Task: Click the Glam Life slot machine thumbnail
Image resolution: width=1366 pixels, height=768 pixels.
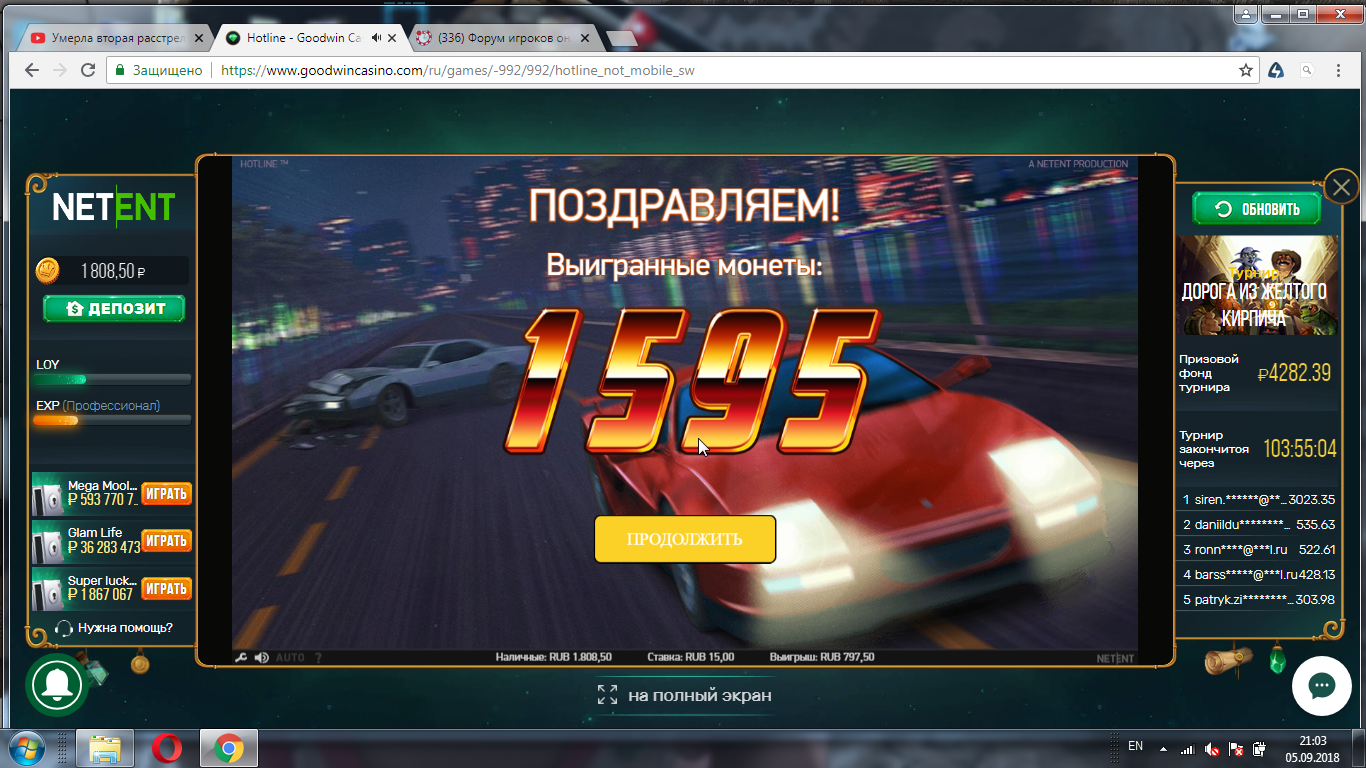Action: click(x=48, y=542)
